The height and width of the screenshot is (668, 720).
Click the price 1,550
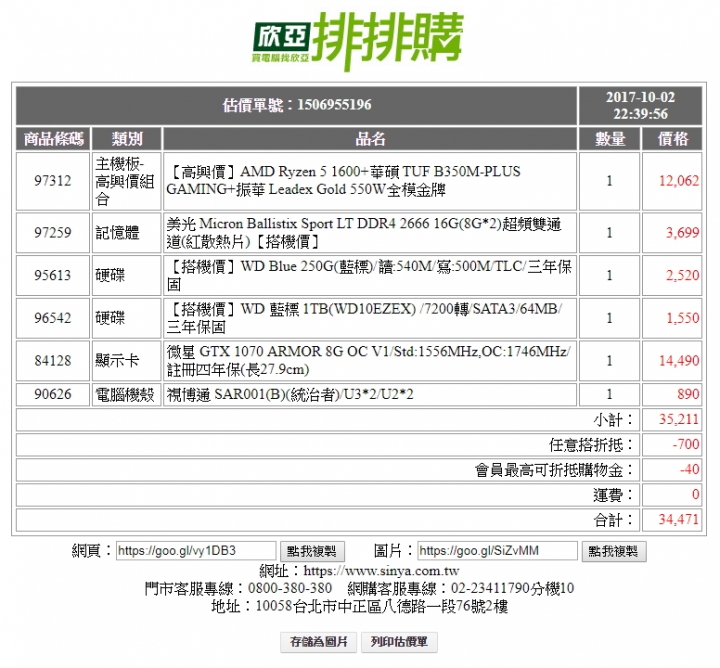[x=683, y=318]
